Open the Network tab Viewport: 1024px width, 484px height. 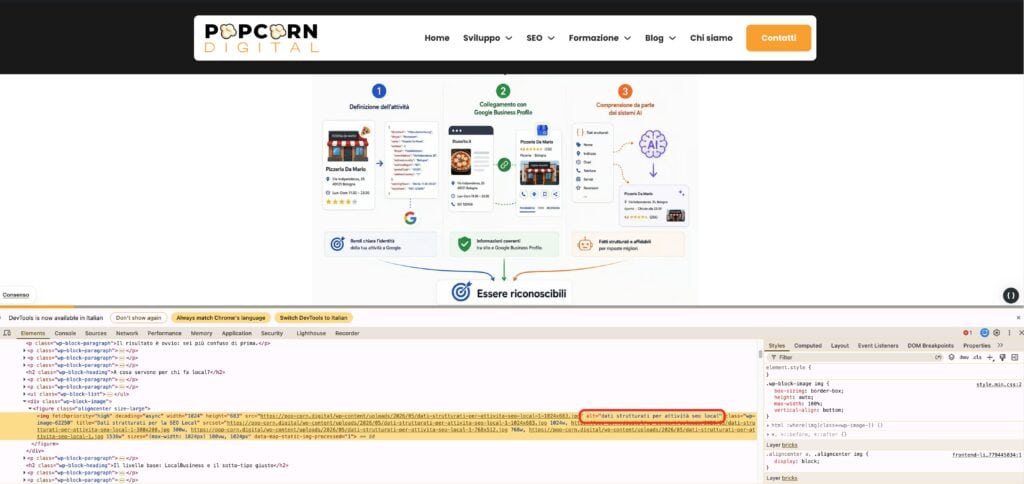(127, 333)
